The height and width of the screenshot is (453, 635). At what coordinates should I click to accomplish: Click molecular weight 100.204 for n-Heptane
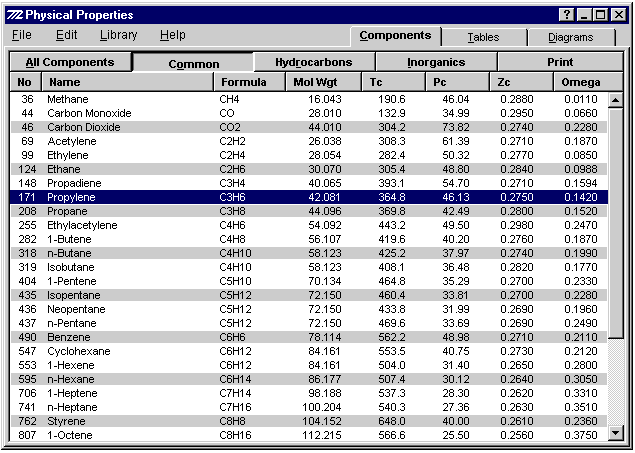point(322,407)
